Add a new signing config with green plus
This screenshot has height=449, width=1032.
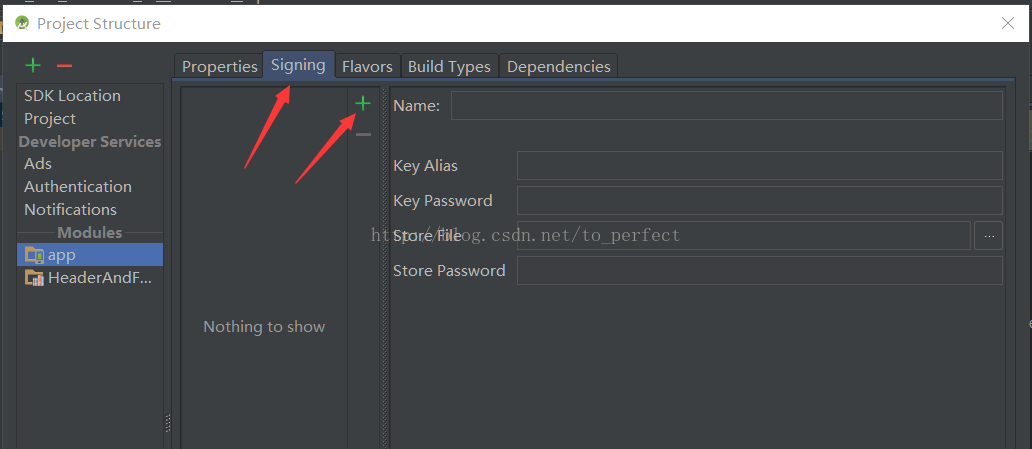[x=363, y=103]
